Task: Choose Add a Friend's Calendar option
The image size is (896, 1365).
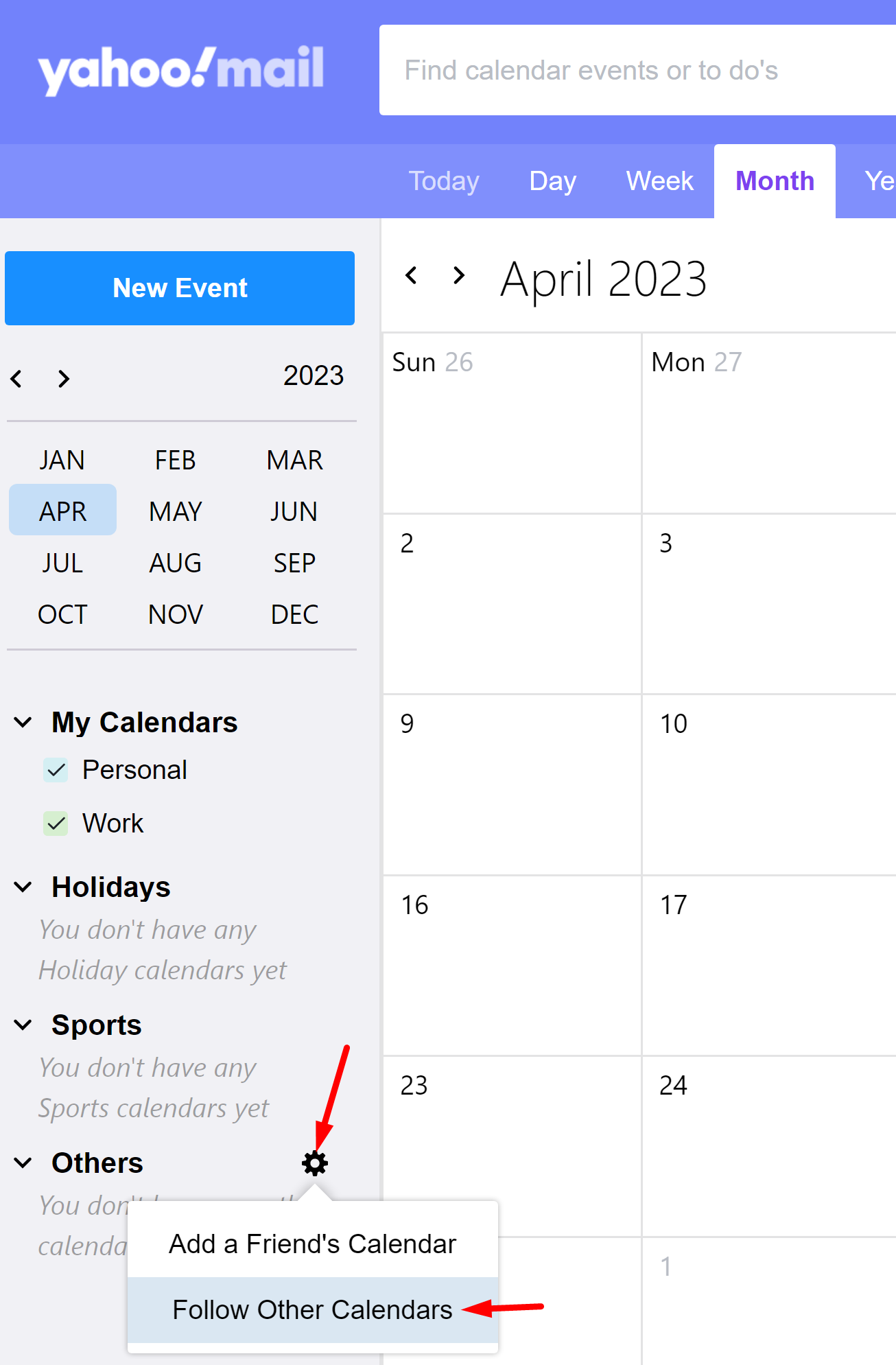Action: click(x=312, y=1244)
